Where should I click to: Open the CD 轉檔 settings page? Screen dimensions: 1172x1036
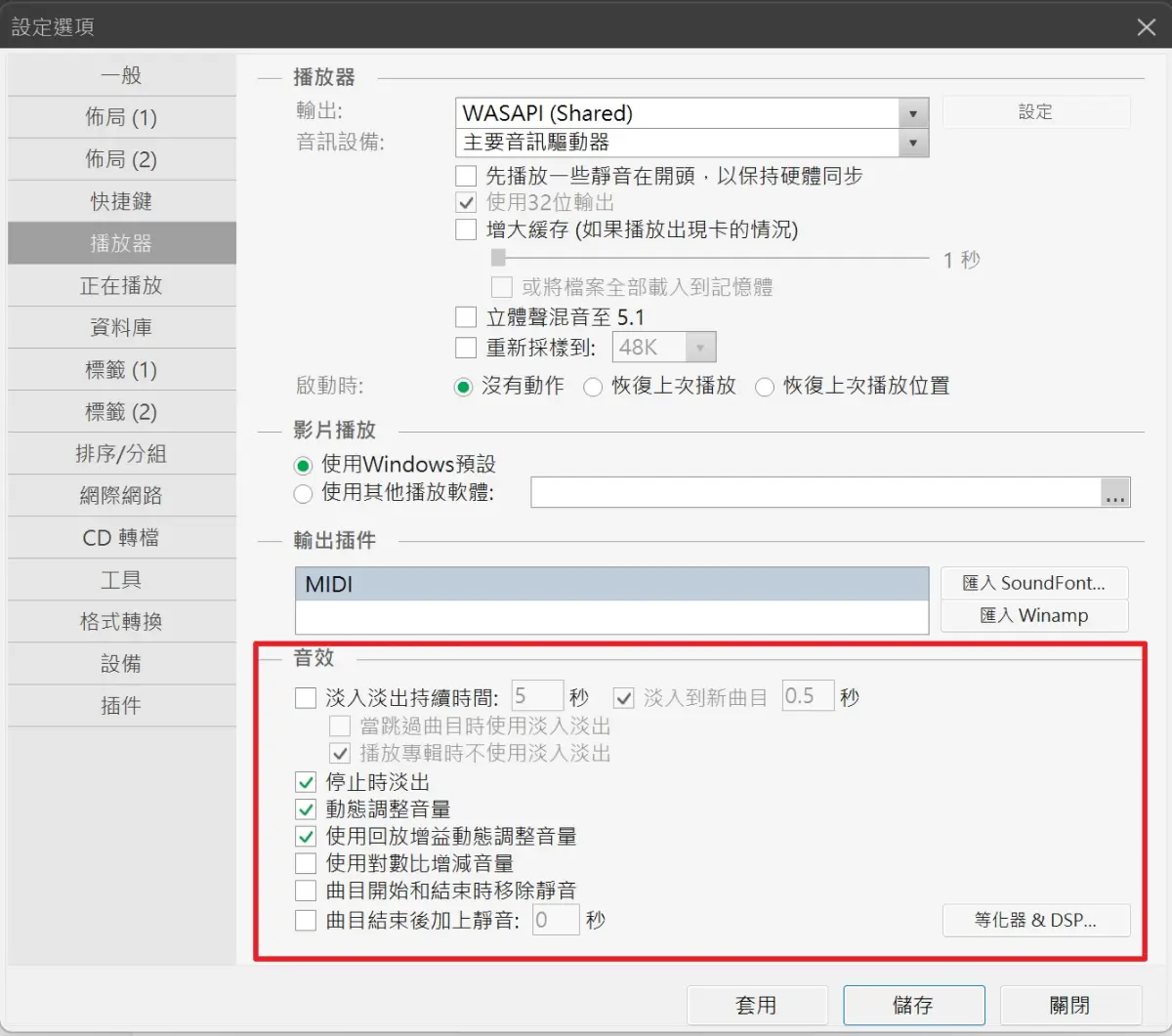click(122, 537)
